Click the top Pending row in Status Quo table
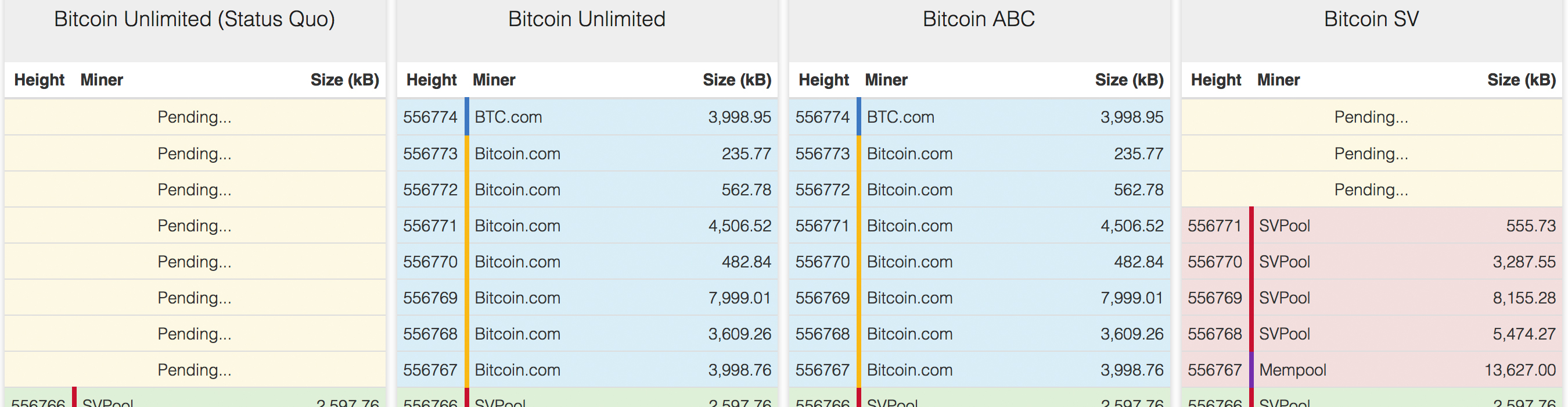The width and height of the screenshot is (1568, 407). click(194, 117)
